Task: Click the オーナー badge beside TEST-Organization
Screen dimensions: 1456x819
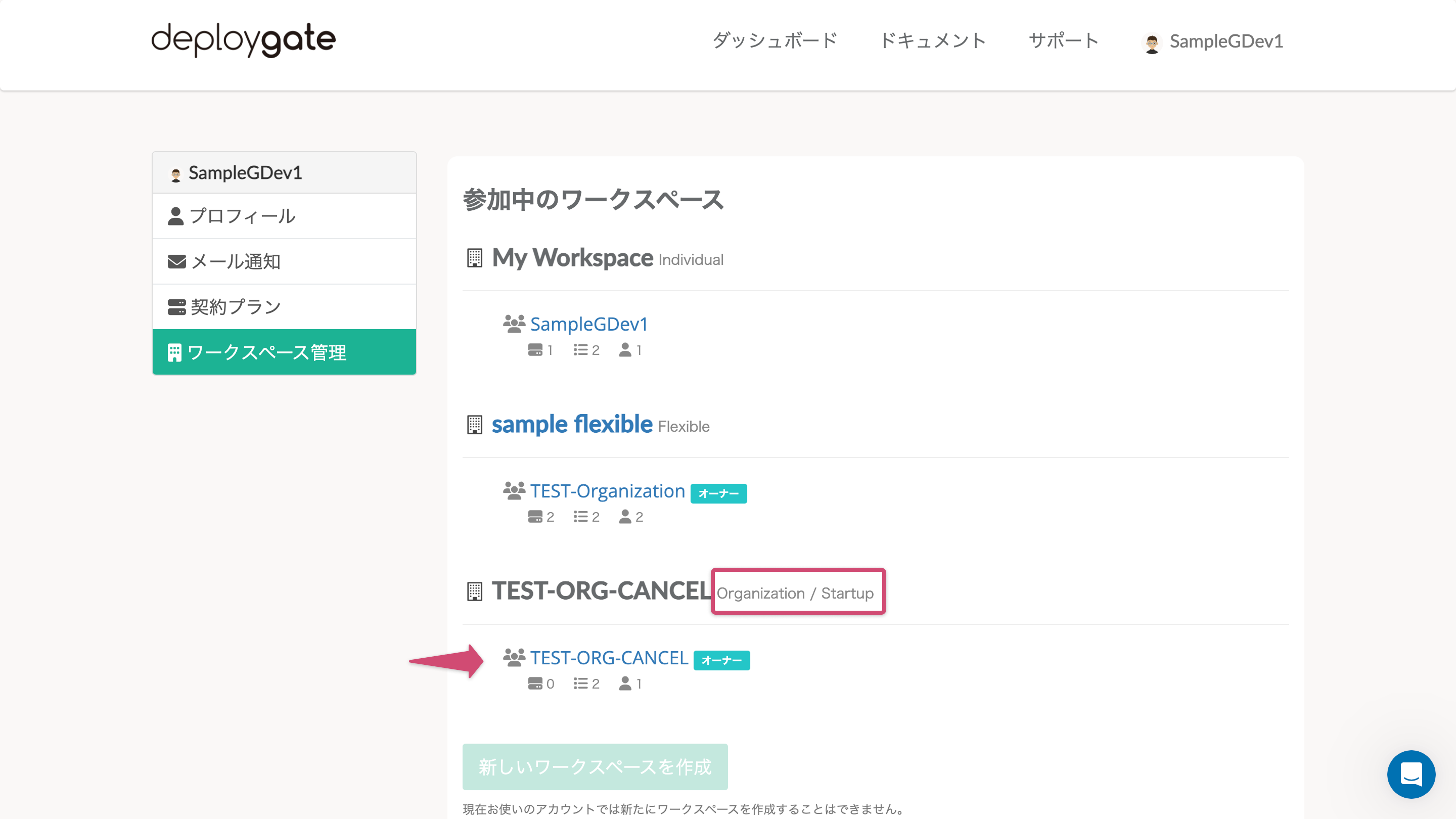Action: (x=718, y=493)
